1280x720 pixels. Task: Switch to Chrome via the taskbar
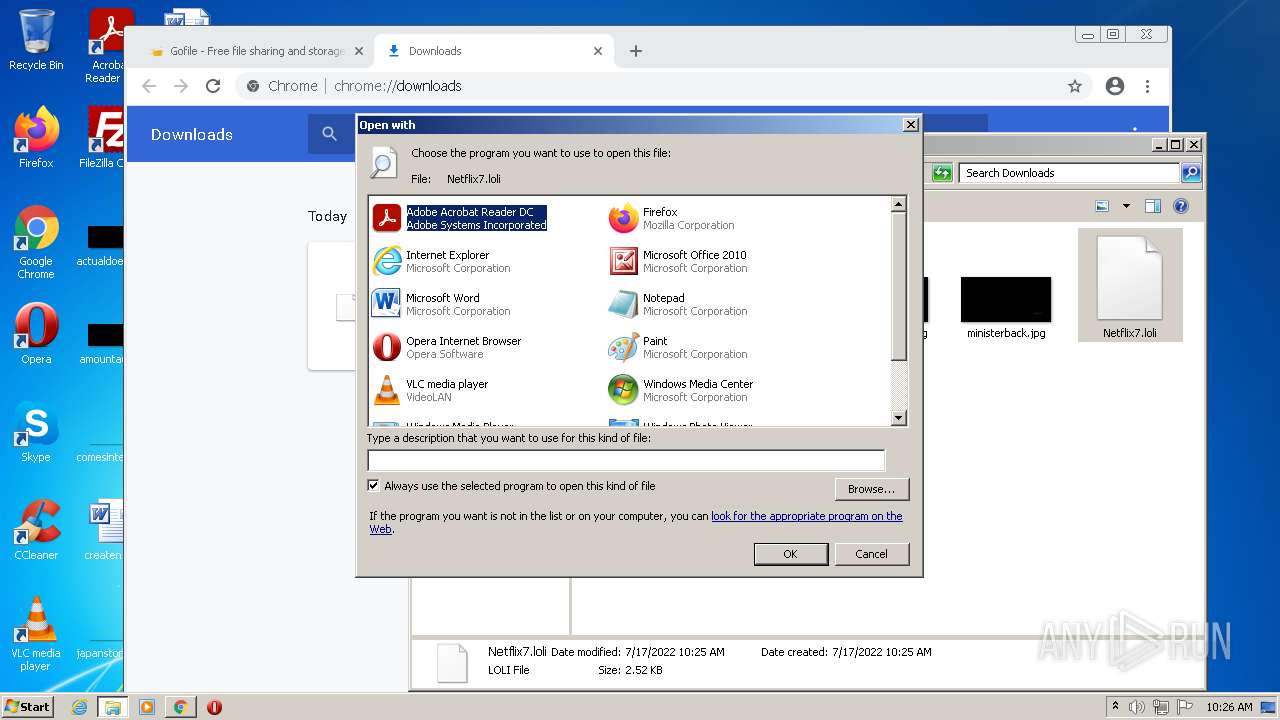coord(181,707)
